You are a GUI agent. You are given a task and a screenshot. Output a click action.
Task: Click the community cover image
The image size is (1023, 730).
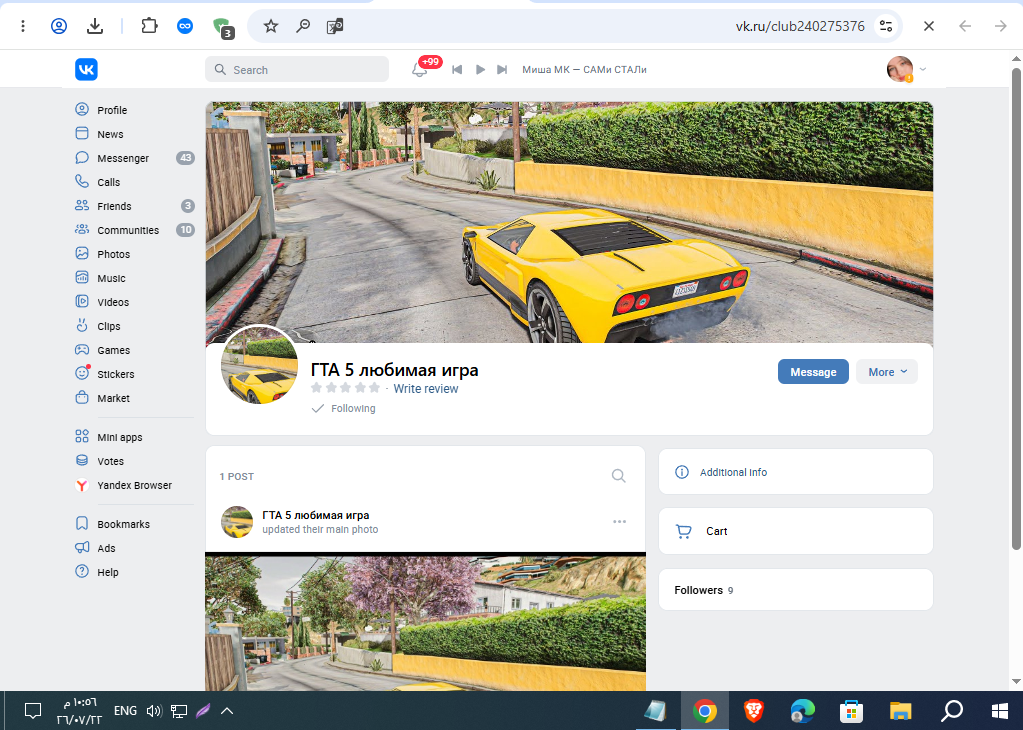569,222
